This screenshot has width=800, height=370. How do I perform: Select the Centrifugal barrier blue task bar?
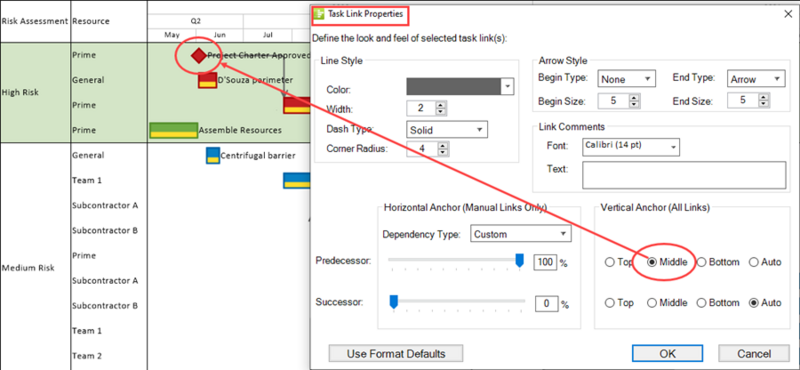(x=213, y=156)
